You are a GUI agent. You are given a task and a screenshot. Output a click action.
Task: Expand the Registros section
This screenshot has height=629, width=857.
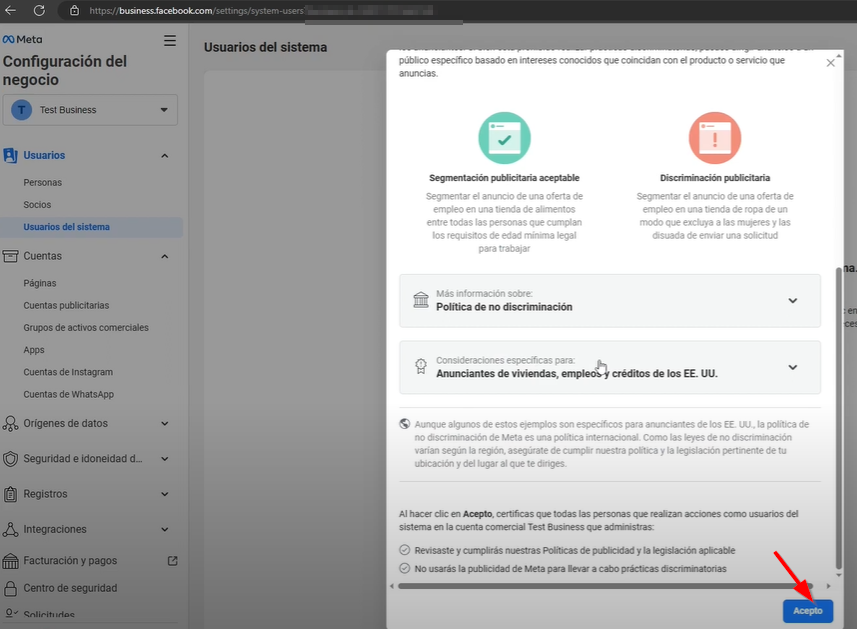(x=165, y=494)
